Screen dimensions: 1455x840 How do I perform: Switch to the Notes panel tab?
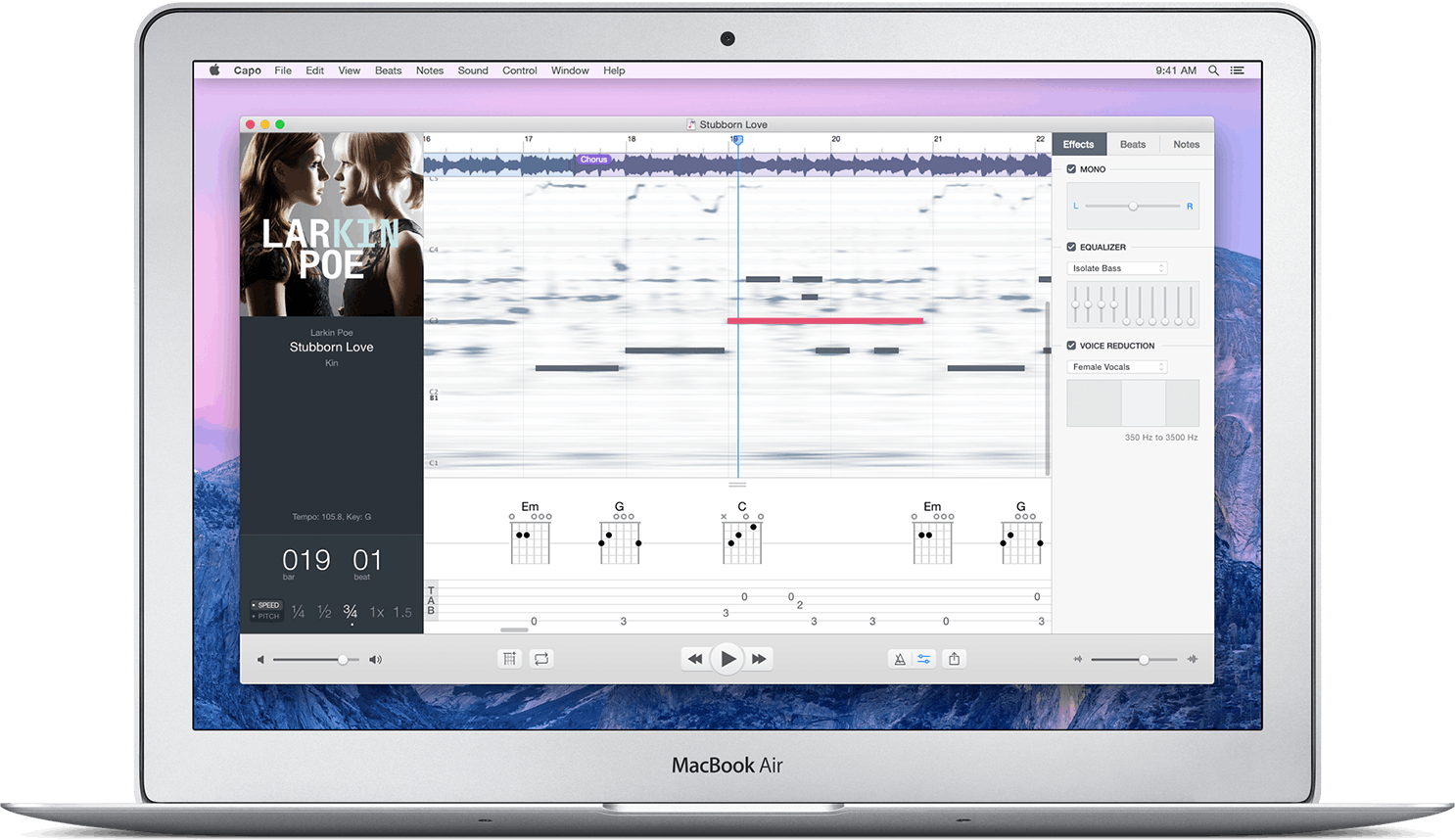[1187, 144]
